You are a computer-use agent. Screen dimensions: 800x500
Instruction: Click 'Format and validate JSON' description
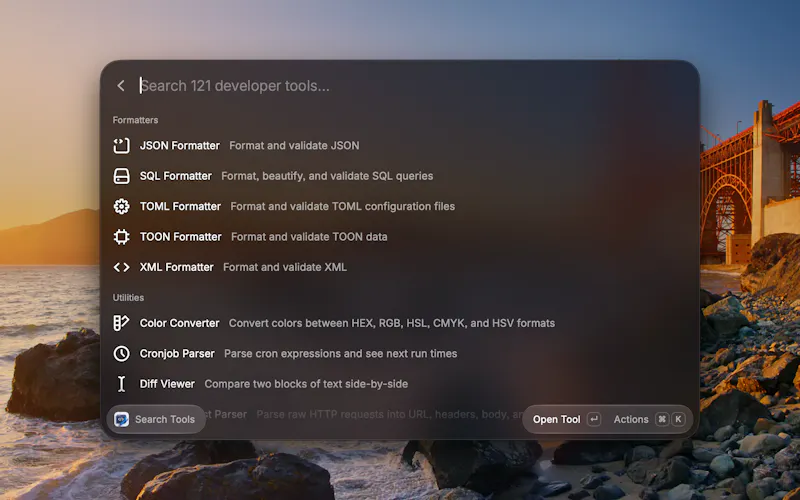(x=294, y=145)
